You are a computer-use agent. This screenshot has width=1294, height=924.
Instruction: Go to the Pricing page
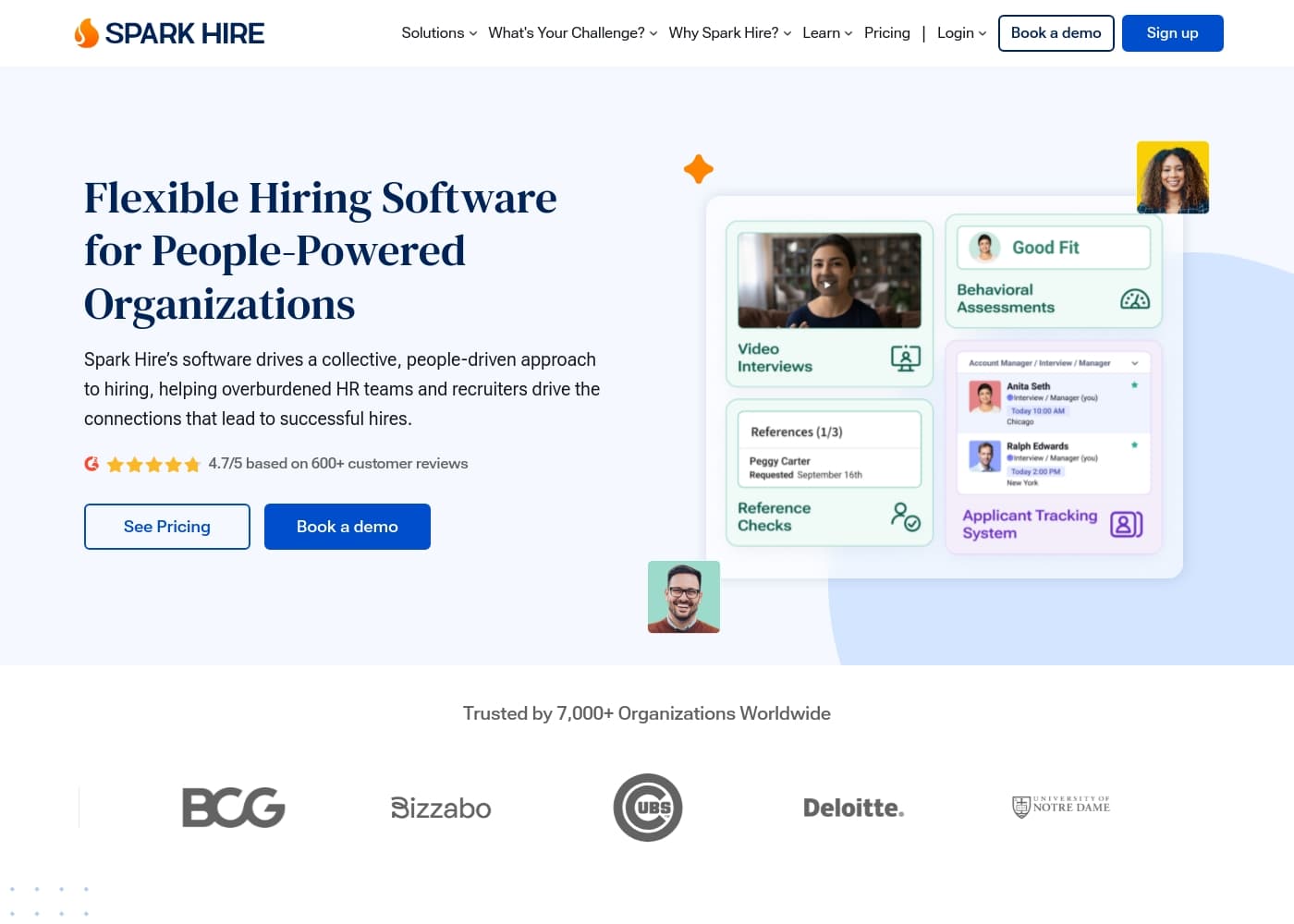click(x=887, y=33)
